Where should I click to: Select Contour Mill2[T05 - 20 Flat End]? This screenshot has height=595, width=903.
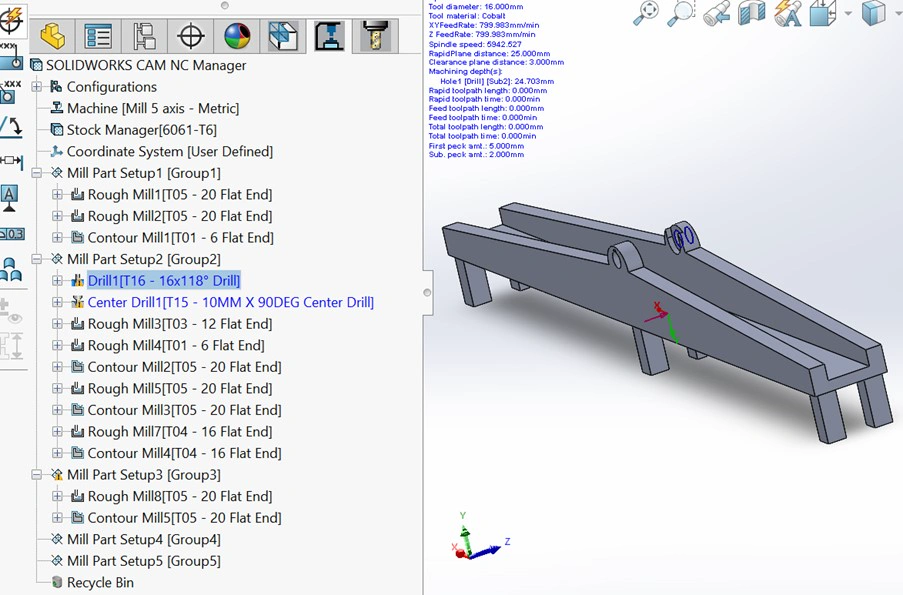pos(184,367)
